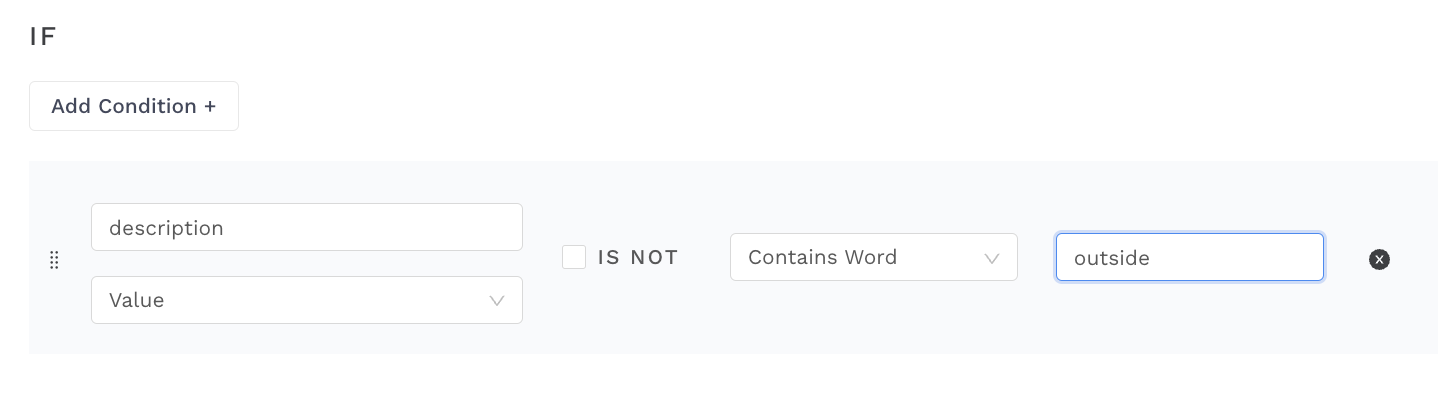
Task: Open the Contains Word operator dropdown
Action: (x=874, y=257)
